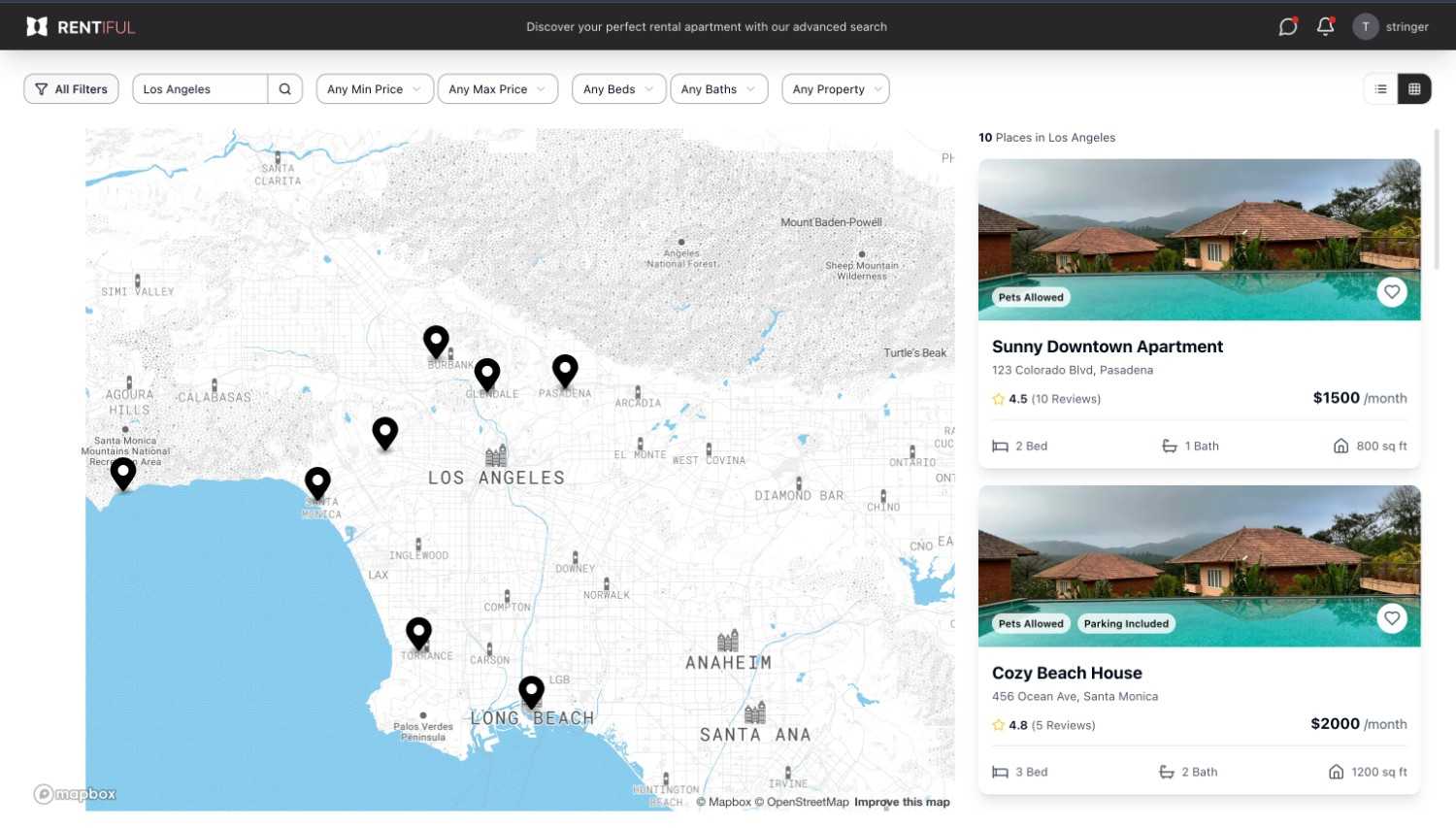Select the map pin near Torrance
The width and height of the screenshot is (1456, 828).
[418, 632]
